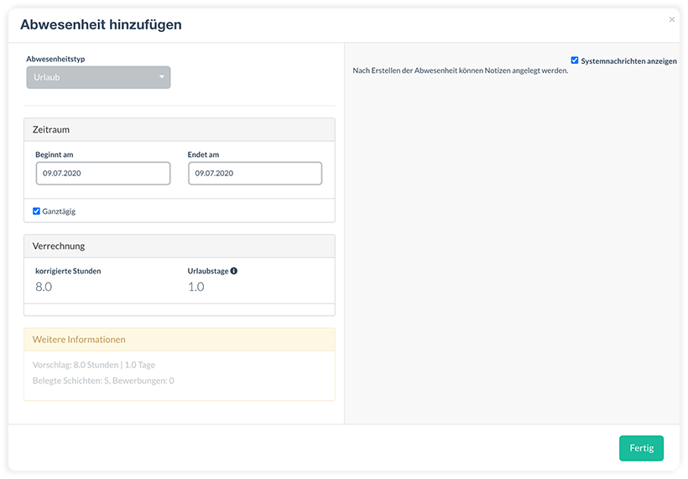Click the Beginnt am date field
This screenshot has width=688, height=479.
click(x=103, y=173)
